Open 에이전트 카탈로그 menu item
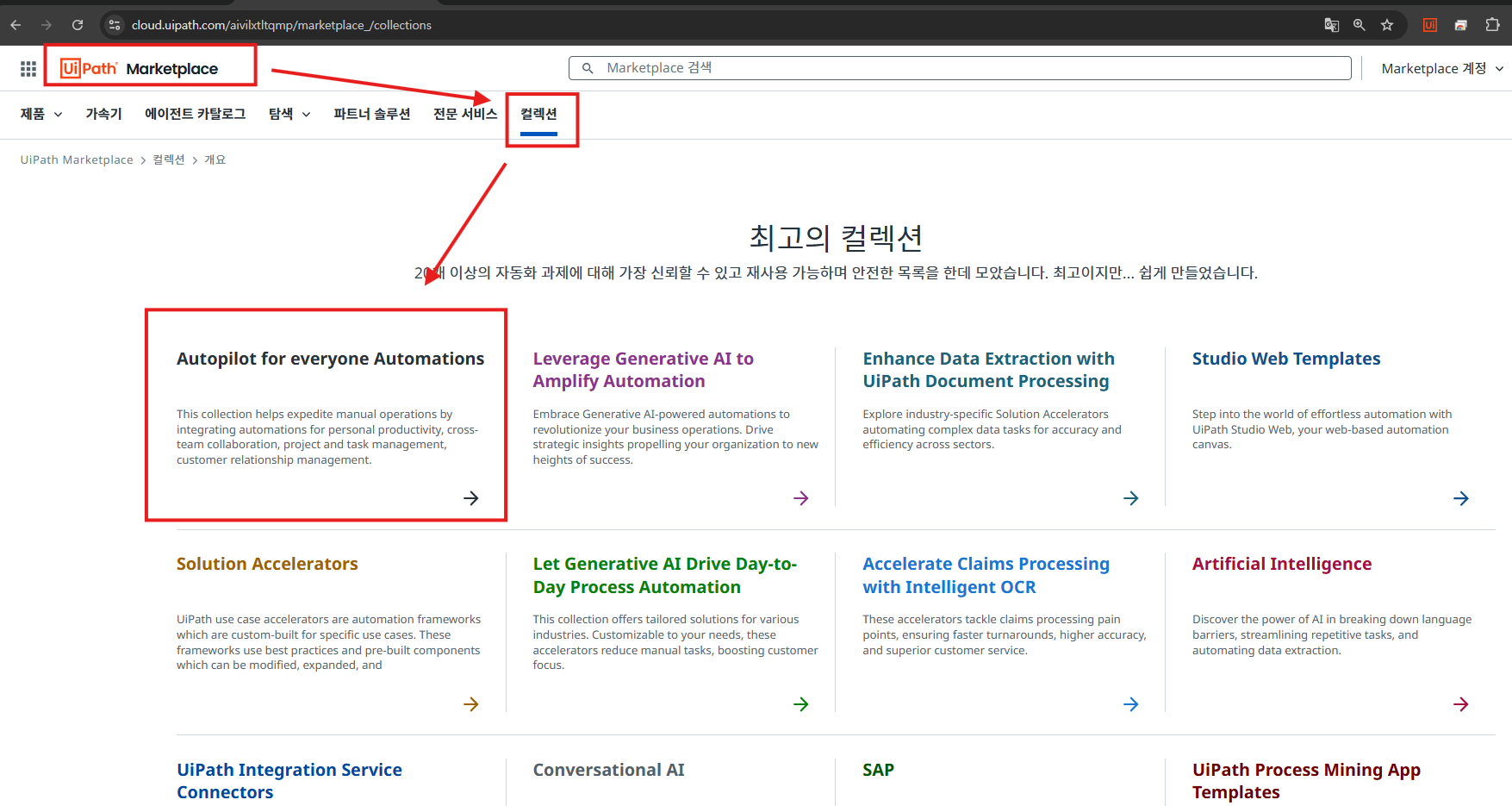 (x=196, y=114)
